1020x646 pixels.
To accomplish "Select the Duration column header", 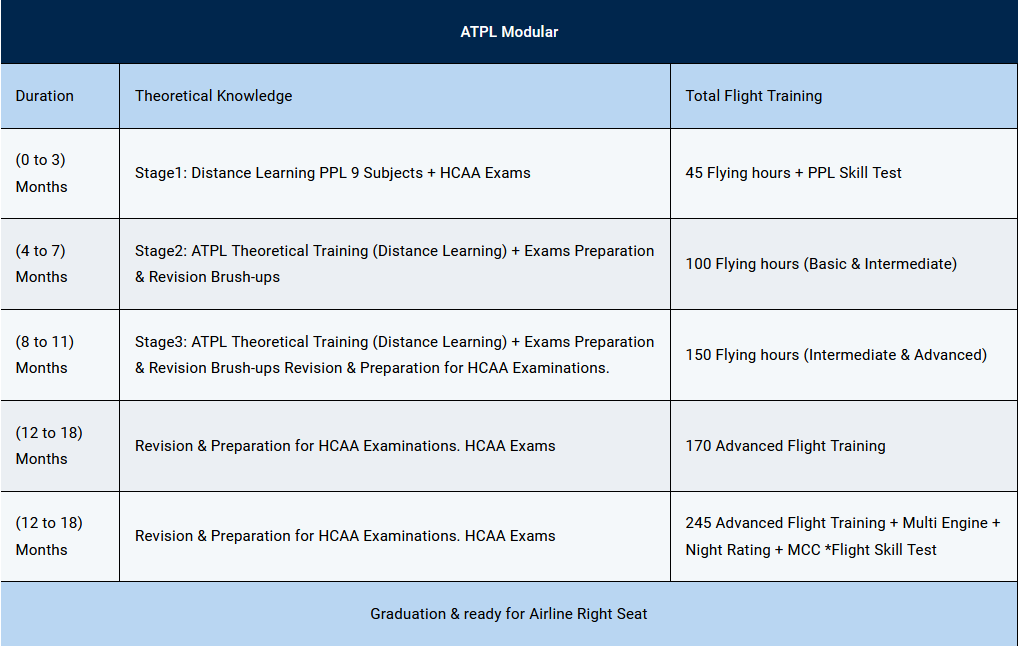I will pyautogui.click(x=45, y=96).
